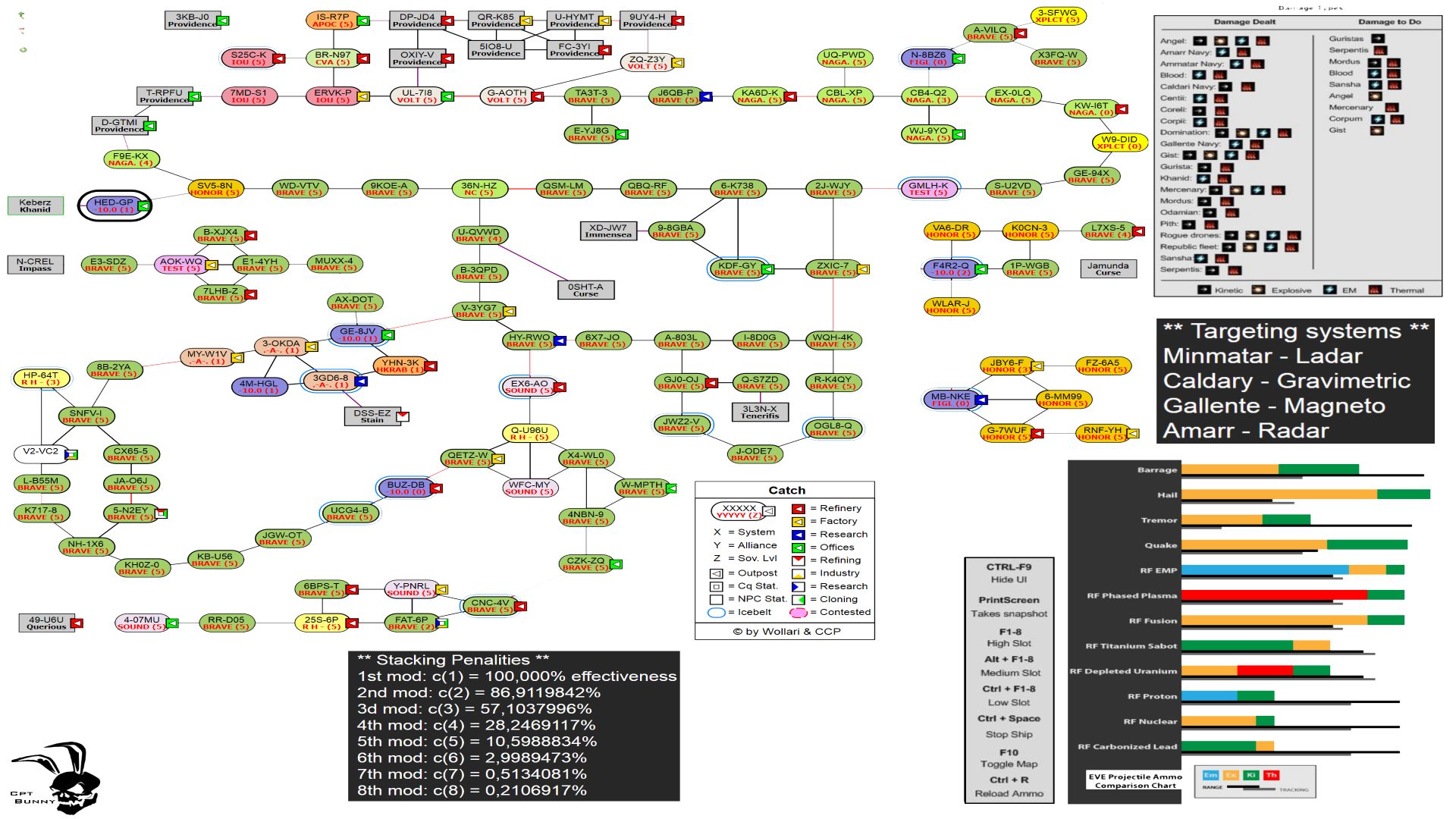
Task: Click the Thermal damage icon in legend row
Action: pyautogui.click(x=1374, y=290)
